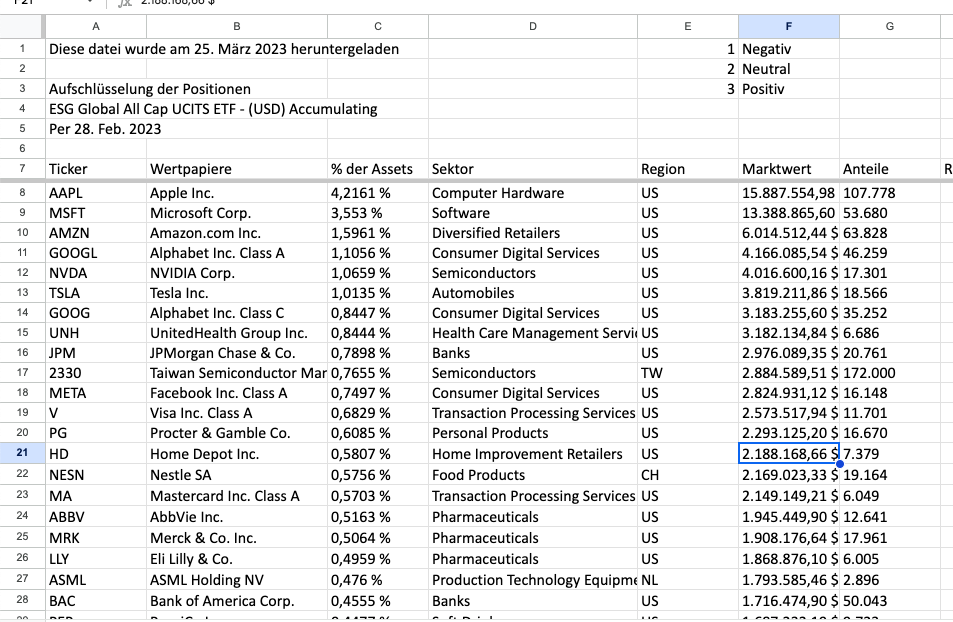
Task: Click 'ASML Holding NV' cell
Action: pyautogui.click(x=237, y=580)
